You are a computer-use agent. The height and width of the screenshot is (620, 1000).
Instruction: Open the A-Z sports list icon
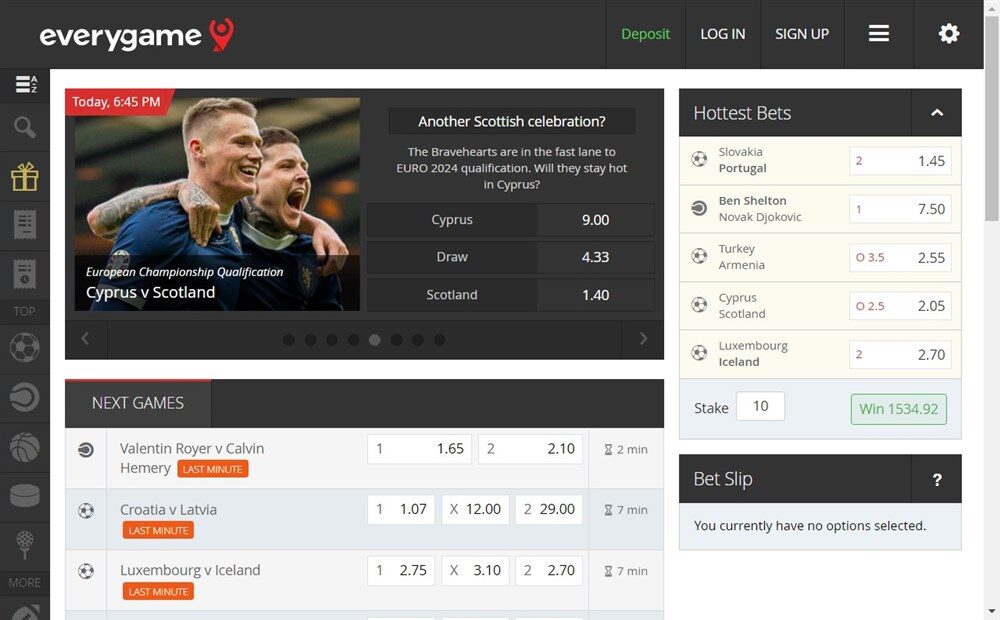pyautogui.click(x=25, y=84)
